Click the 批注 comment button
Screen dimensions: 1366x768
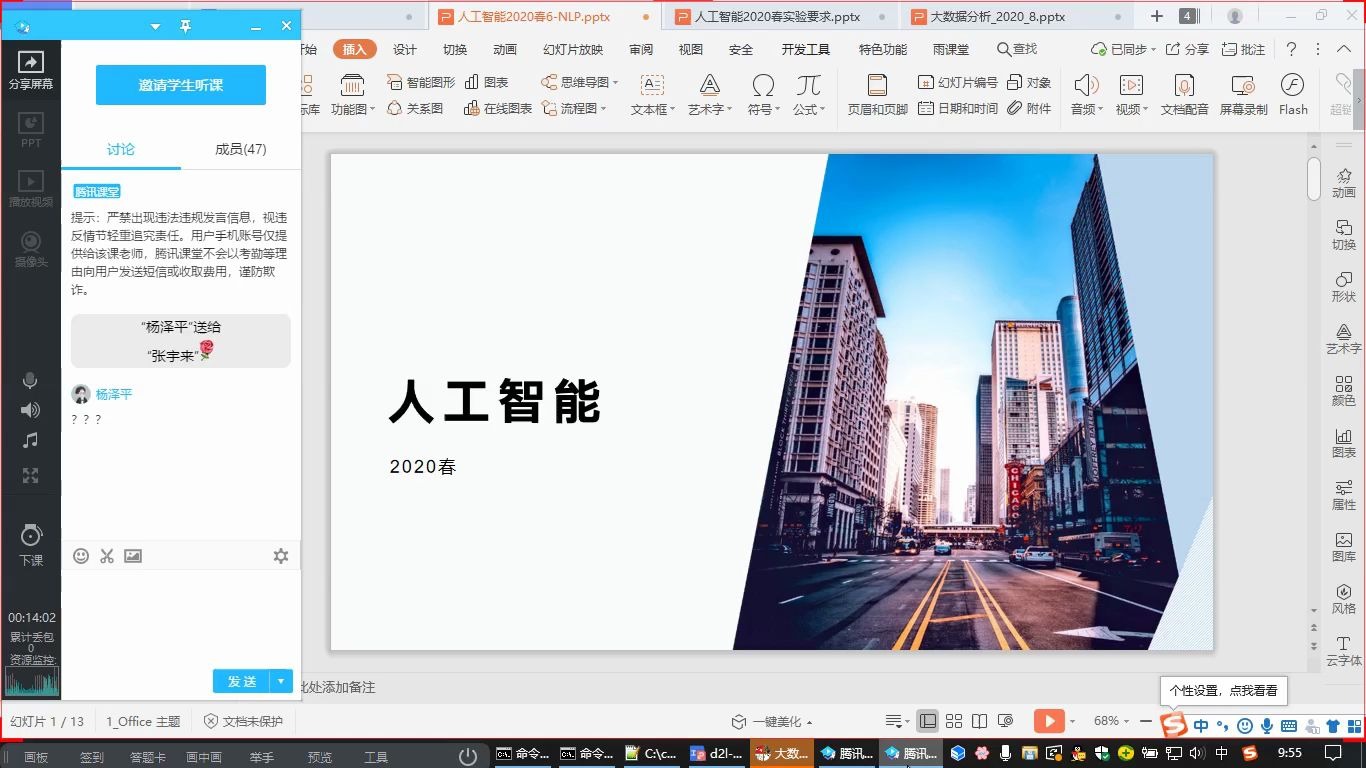pos(1243,49)
